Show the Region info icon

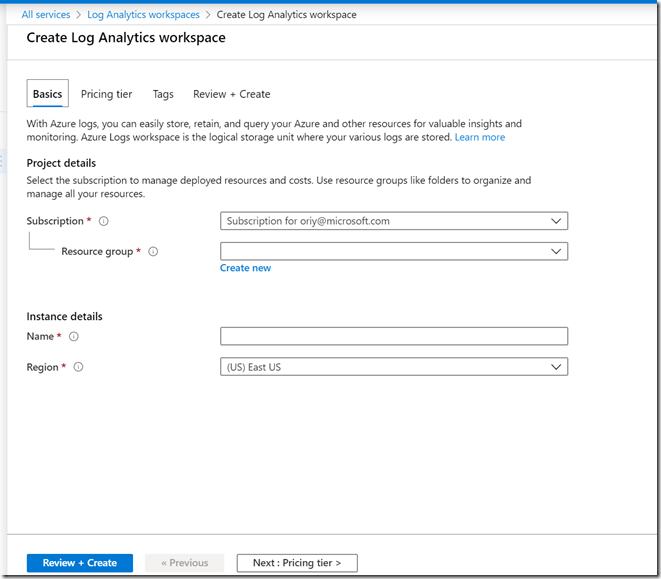[x=78, y=367]
